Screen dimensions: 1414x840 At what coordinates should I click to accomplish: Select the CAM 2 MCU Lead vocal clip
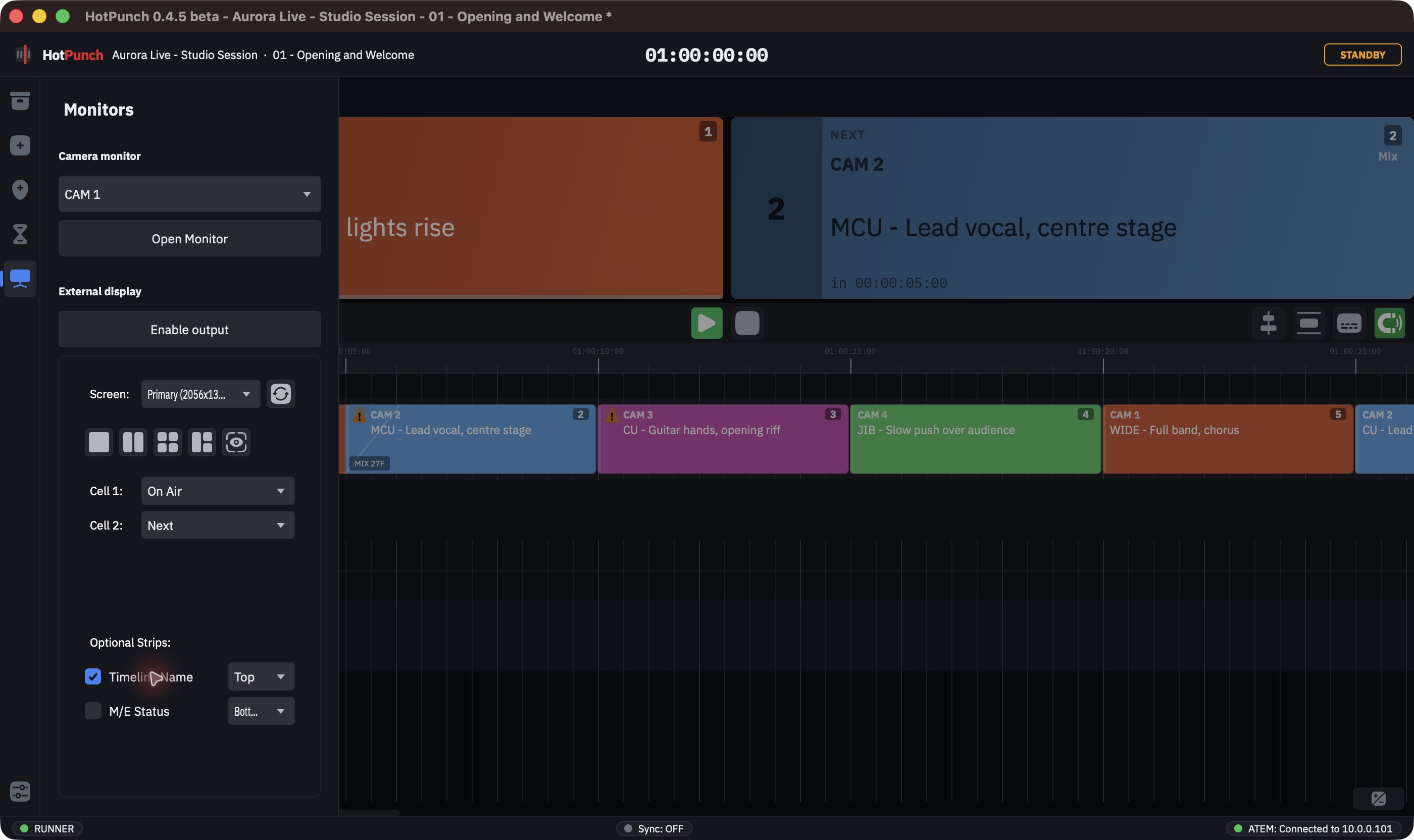point(471,439)
